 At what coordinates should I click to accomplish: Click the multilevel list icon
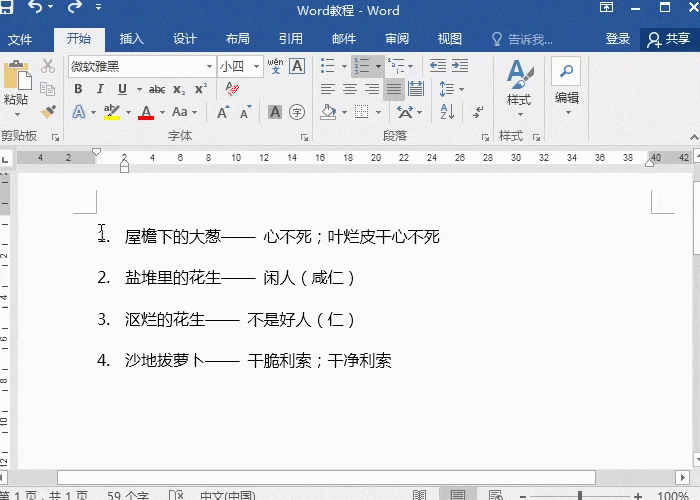[396, 66]
